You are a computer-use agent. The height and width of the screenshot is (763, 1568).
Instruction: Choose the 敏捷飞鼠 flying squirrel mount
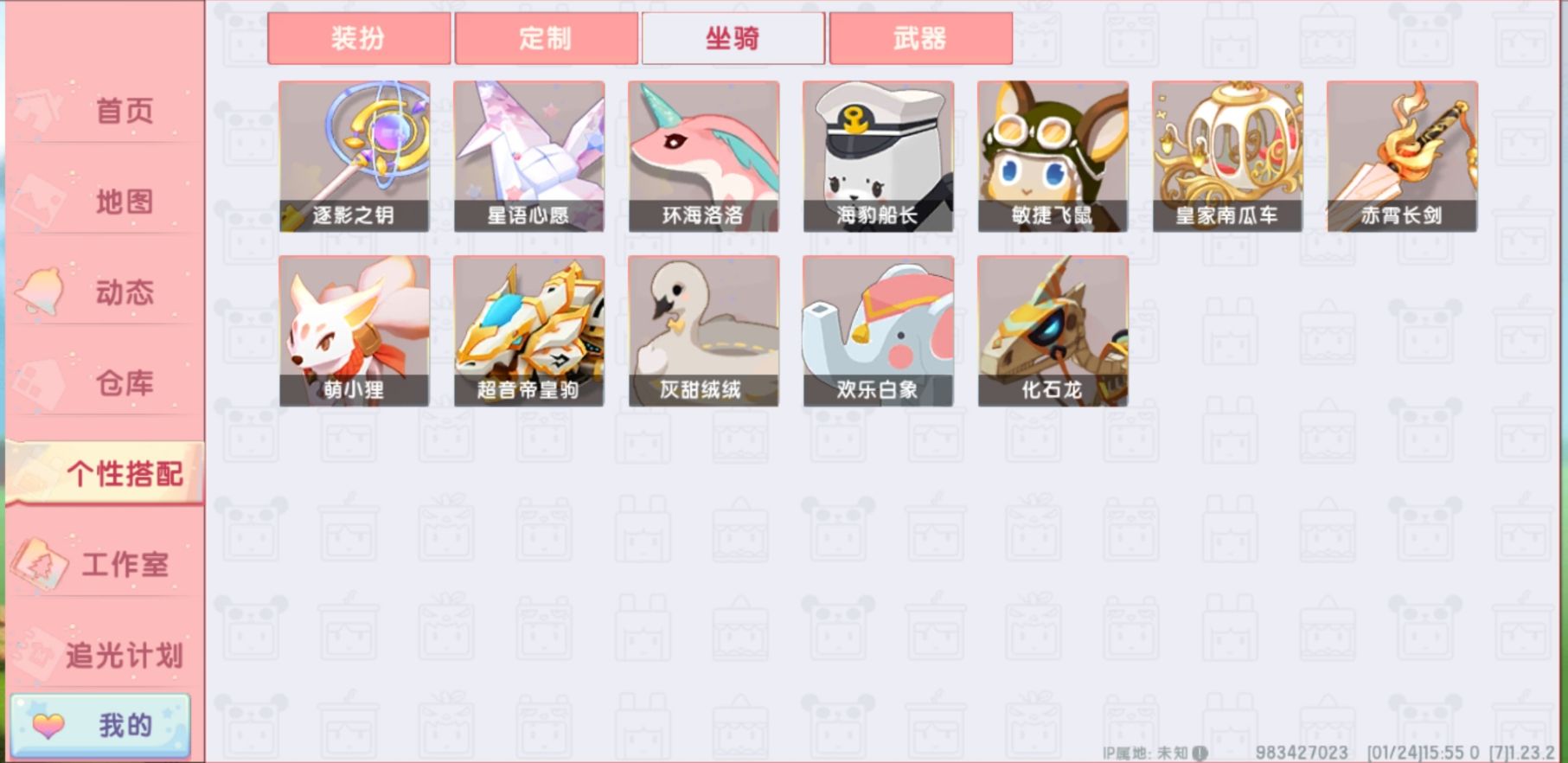point(1053,157)
